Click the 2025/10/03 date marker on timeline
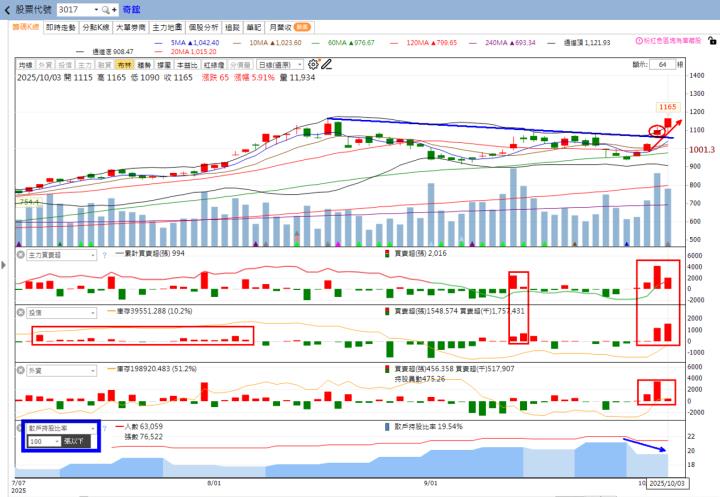 (x=667, y=484)
